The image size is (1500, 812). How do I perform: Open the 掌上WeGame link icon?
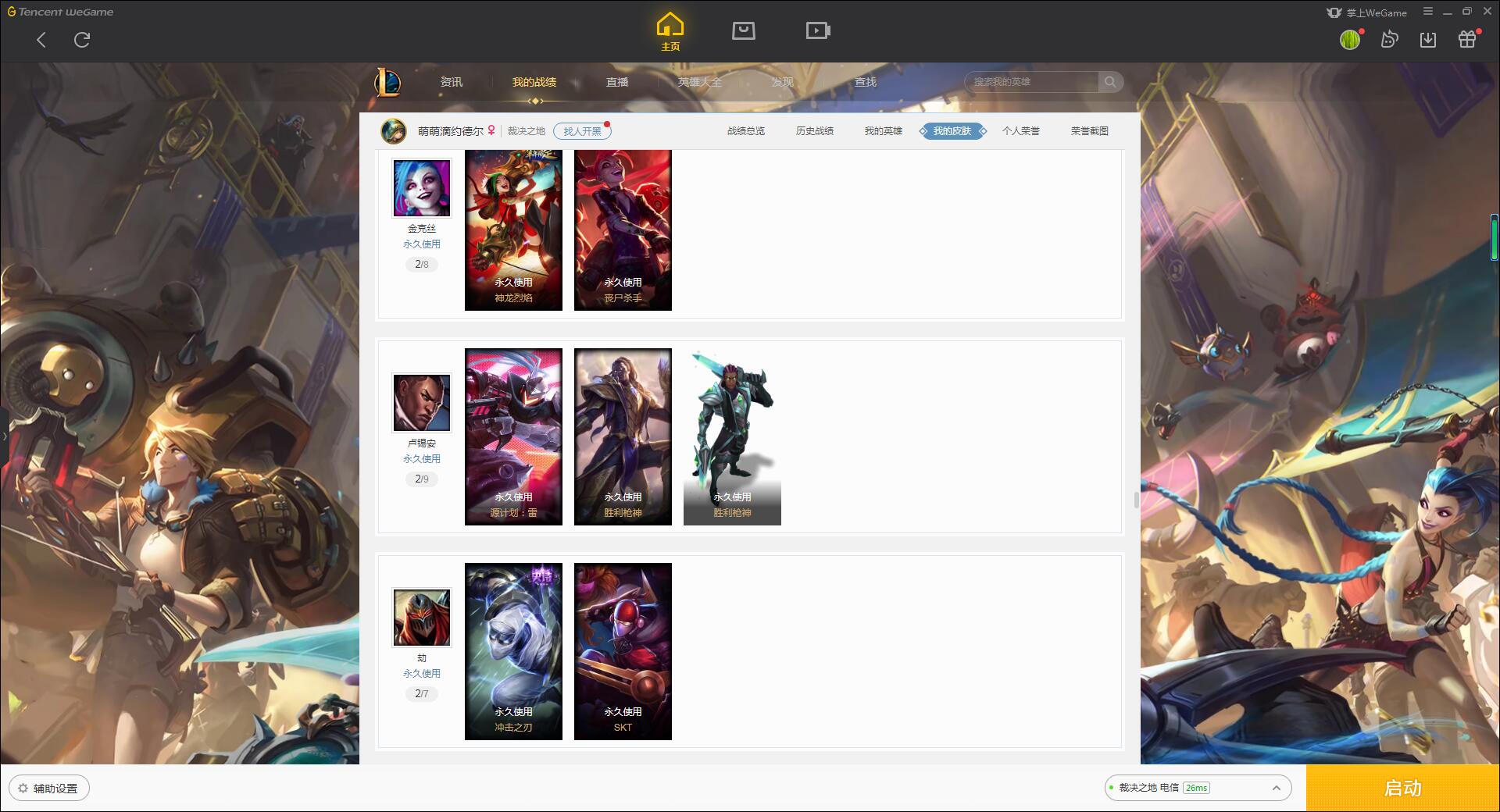pyautogui.click(x=1367, y=12)
